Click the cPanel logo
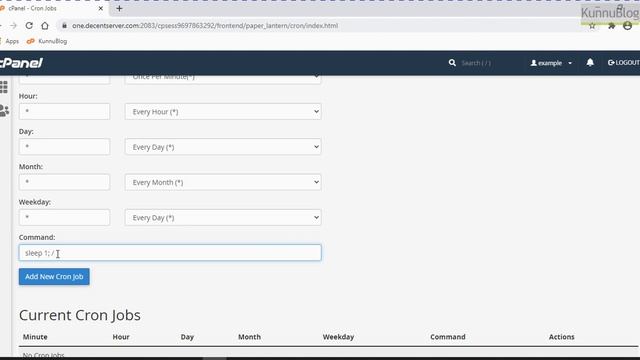 click(21, 63)
